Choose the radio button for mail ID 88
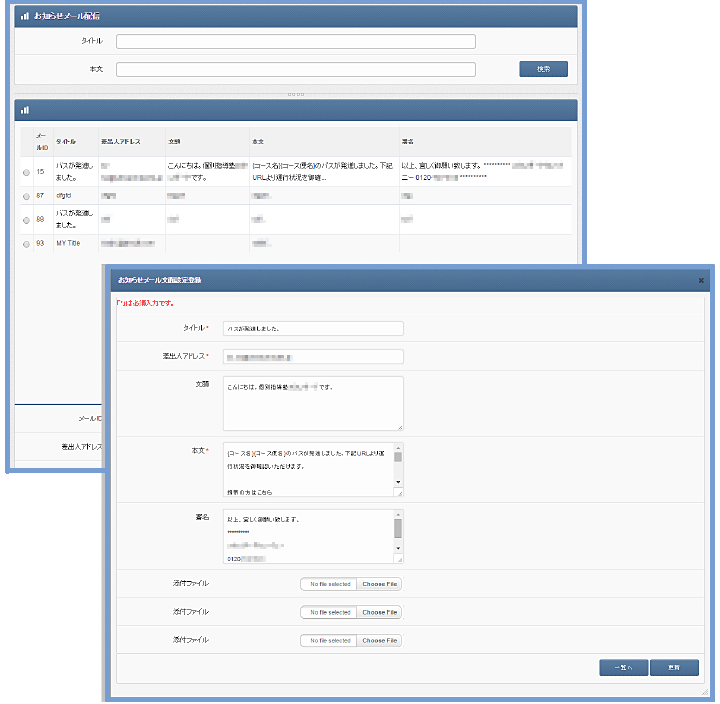This screenshot has width=720, height=704. 26,219
